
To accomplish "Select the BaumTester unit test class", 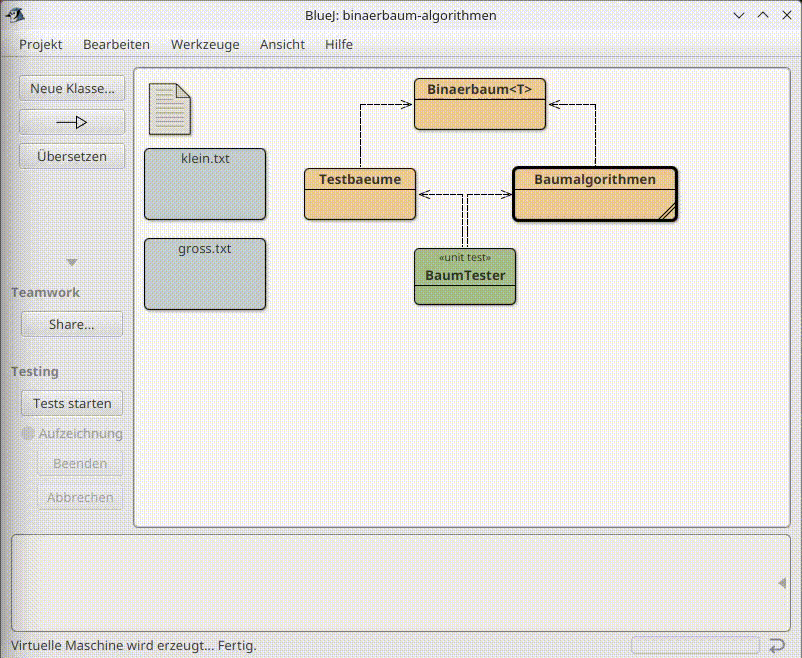I will coord(465,276).
